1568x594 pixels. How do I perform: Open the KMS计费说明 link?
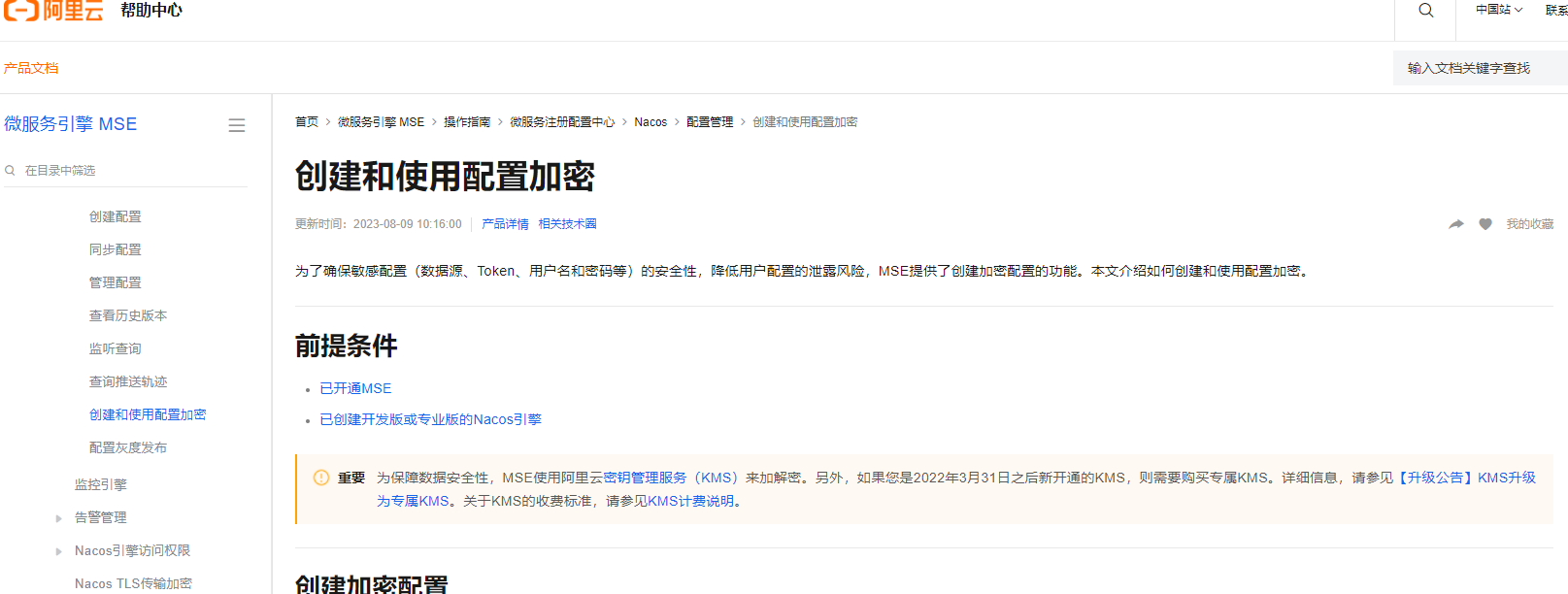[690, 501]
